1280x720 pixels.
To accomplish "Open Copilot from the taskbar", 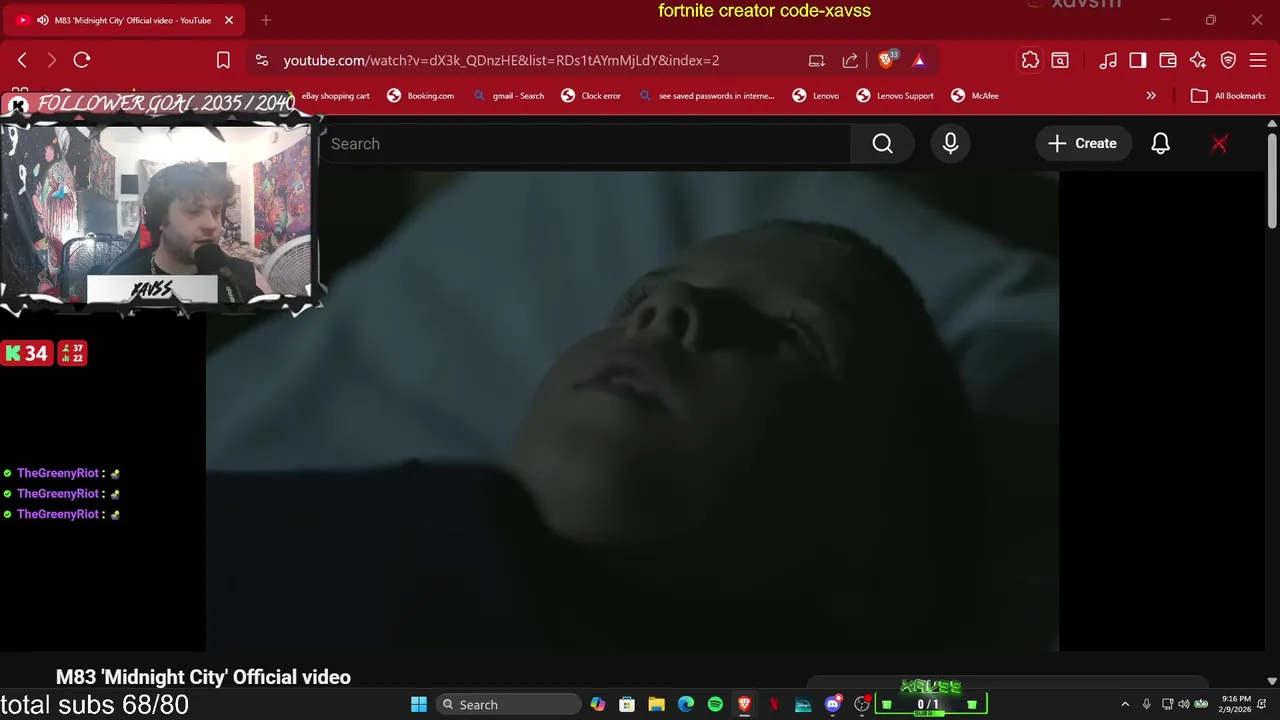I will click(598, 704).
